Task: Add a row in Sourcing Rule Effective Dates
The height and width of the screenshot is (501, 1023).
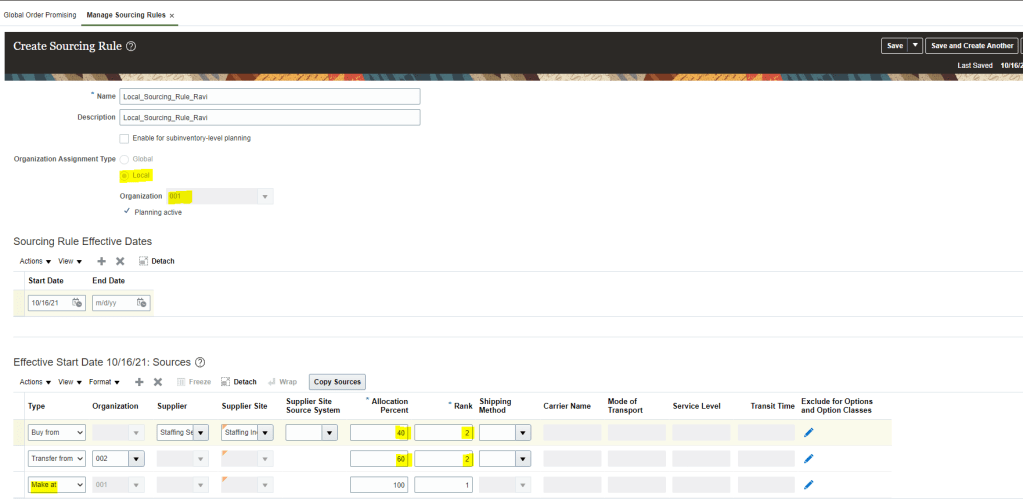Action: [102, 261]
